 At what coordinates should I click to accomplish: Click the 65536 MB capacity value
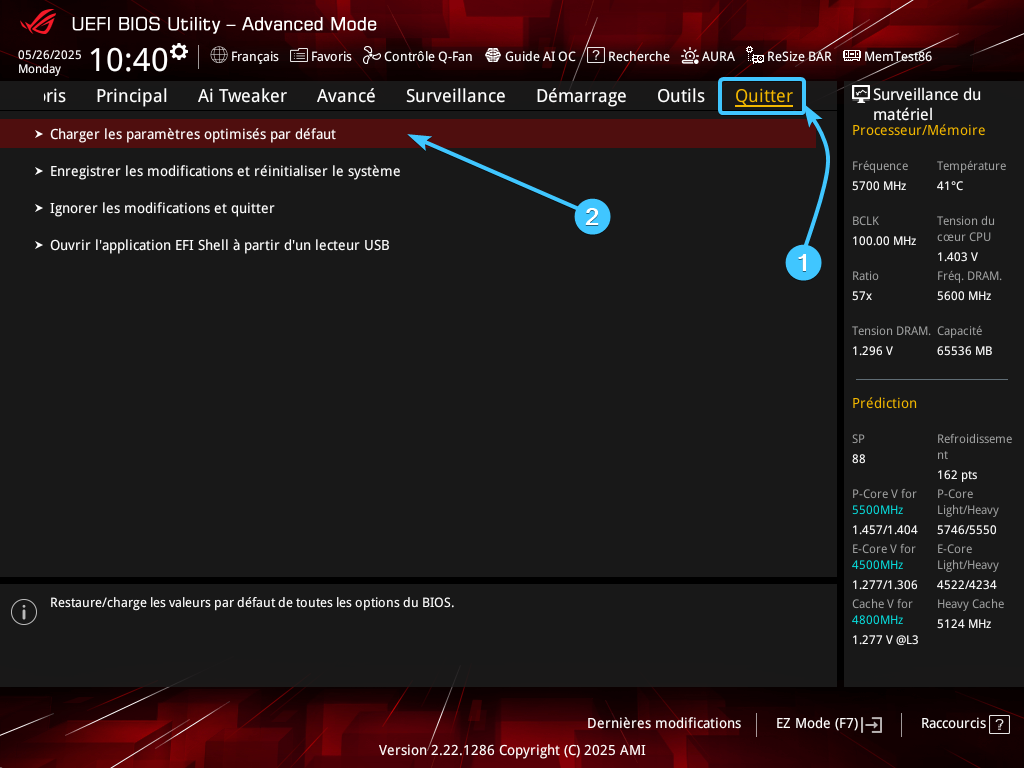click(965, 351)
